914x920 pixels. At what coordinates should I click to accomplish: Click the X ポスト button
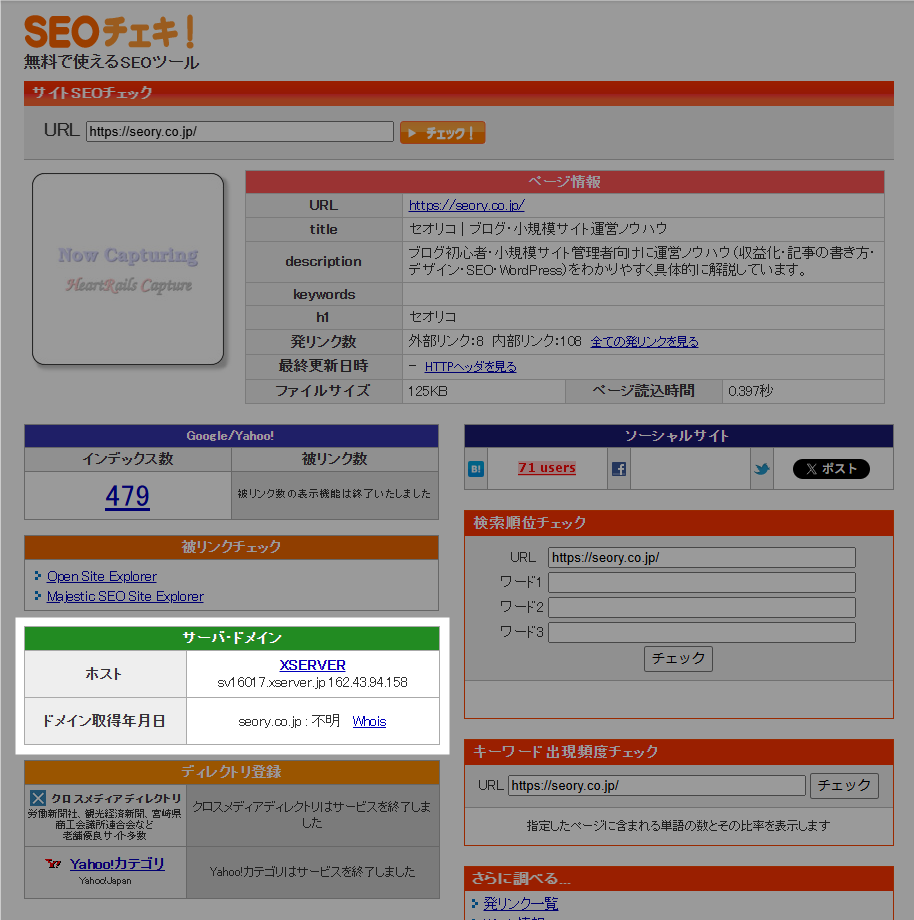click(x=831, y=469)
